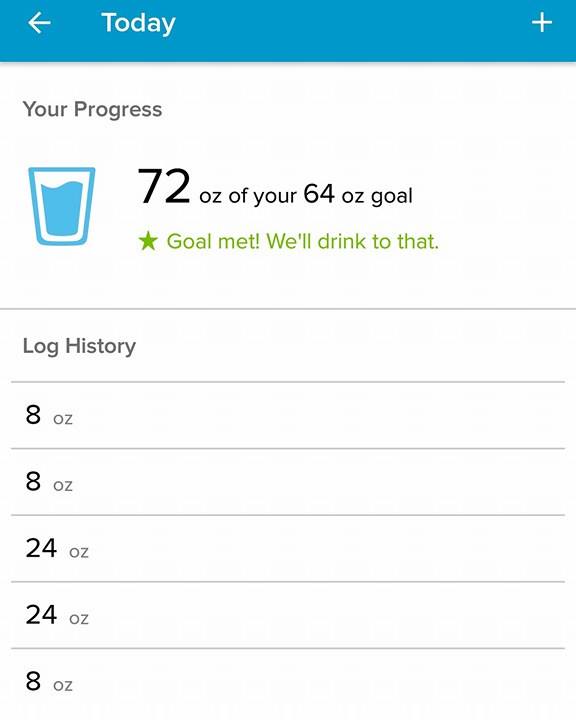The height and width of the screenshot is (720, 576).
Task: Open the first 8 oz log entry
Action: [x=288, y=415]
